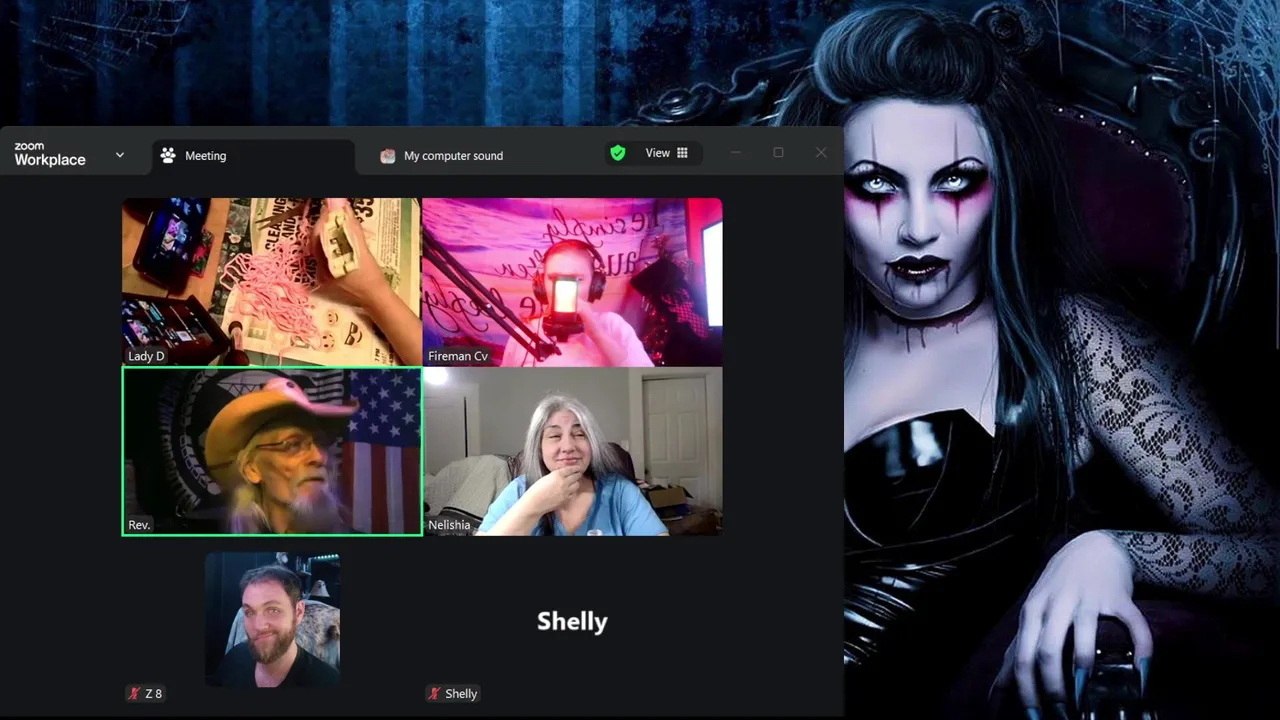Select Lady D's video tile

point(272,282)
